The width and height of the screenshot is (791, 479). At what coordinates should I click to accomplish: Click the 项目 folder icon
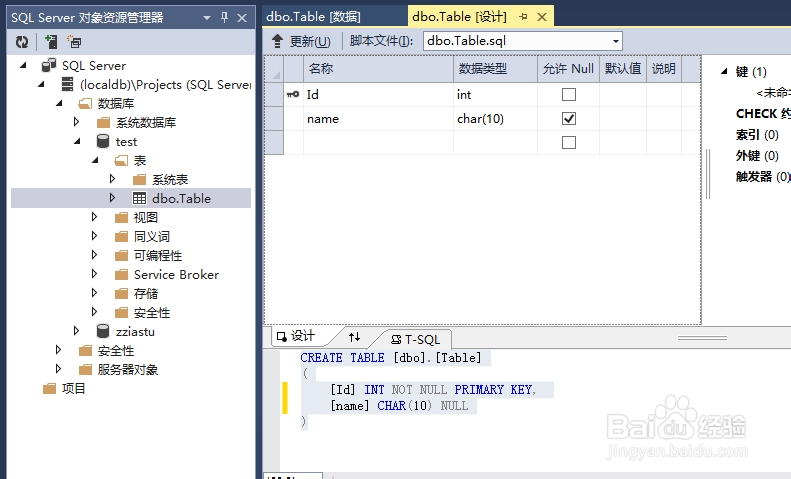[49, 389]
